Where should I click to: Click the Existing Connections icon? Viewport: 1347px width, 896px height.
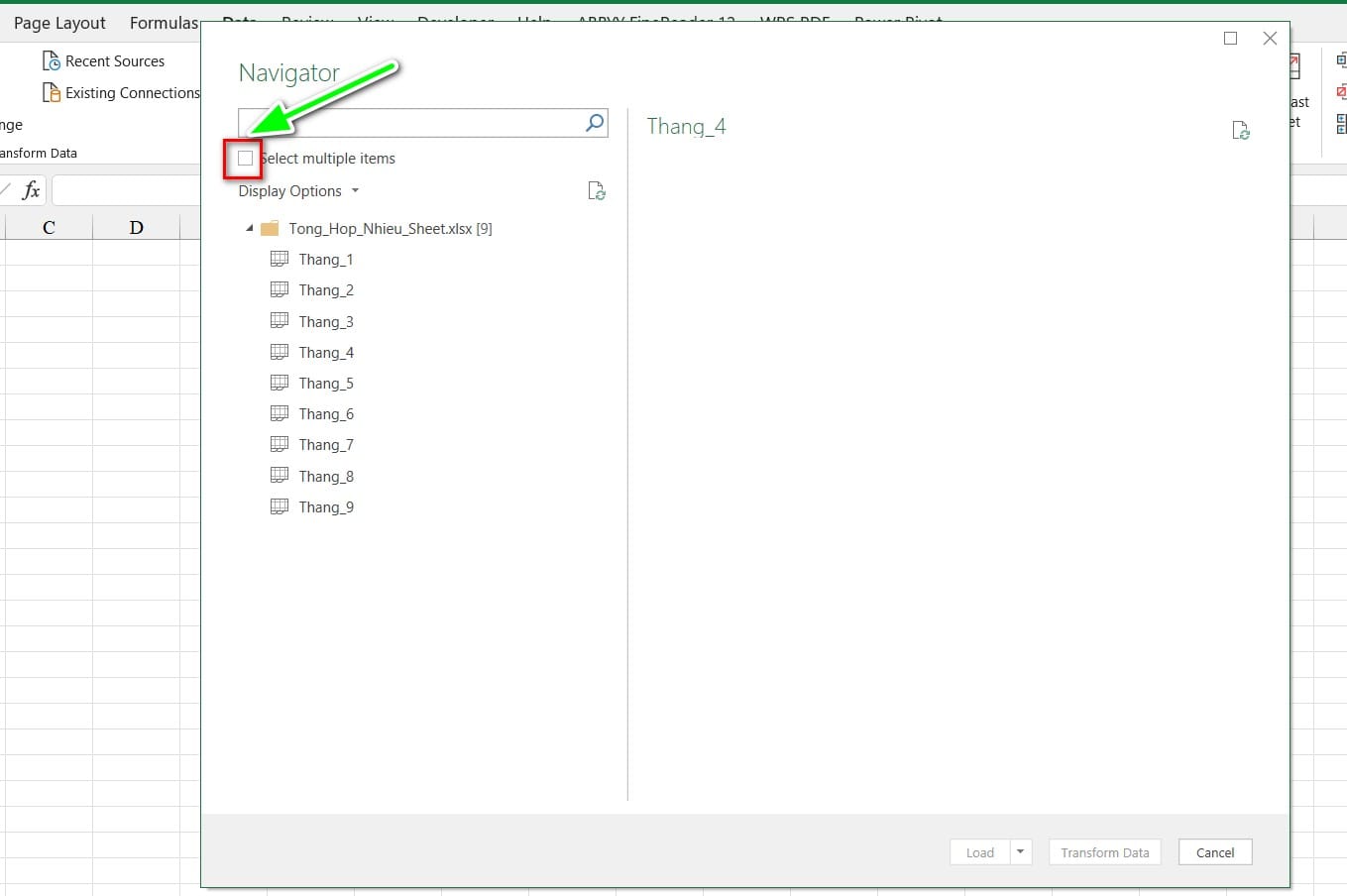coord(52,93)
